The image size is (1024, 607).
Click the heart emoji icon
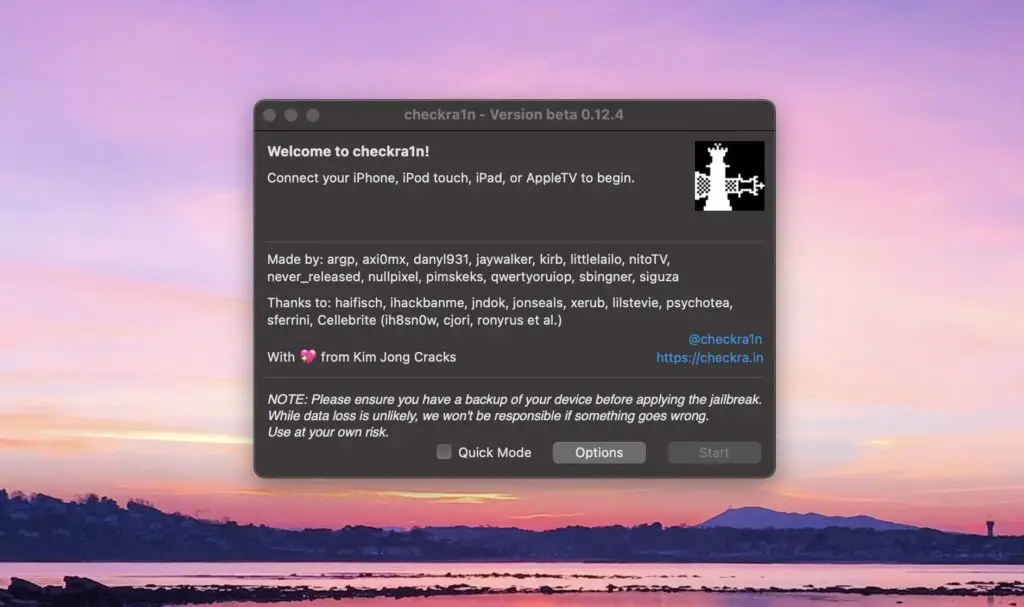click(308, 357)
